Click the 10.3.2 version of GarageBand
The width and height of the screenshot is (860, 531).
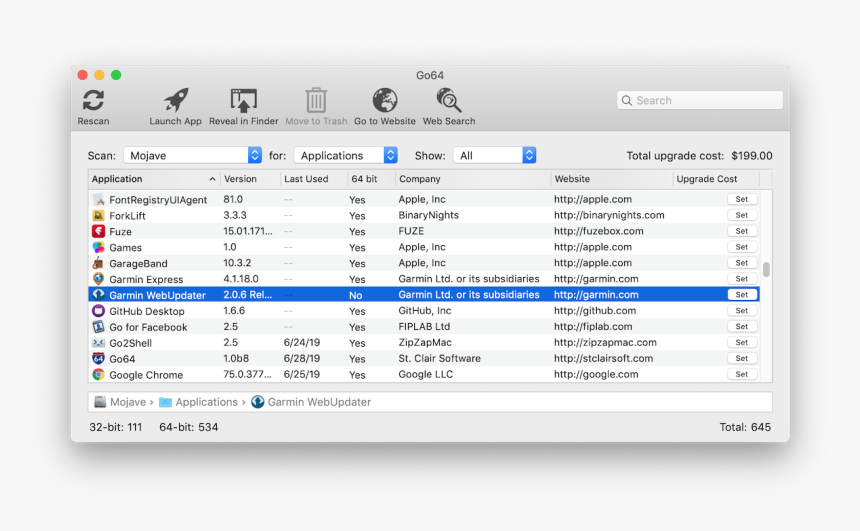[237, 263]
